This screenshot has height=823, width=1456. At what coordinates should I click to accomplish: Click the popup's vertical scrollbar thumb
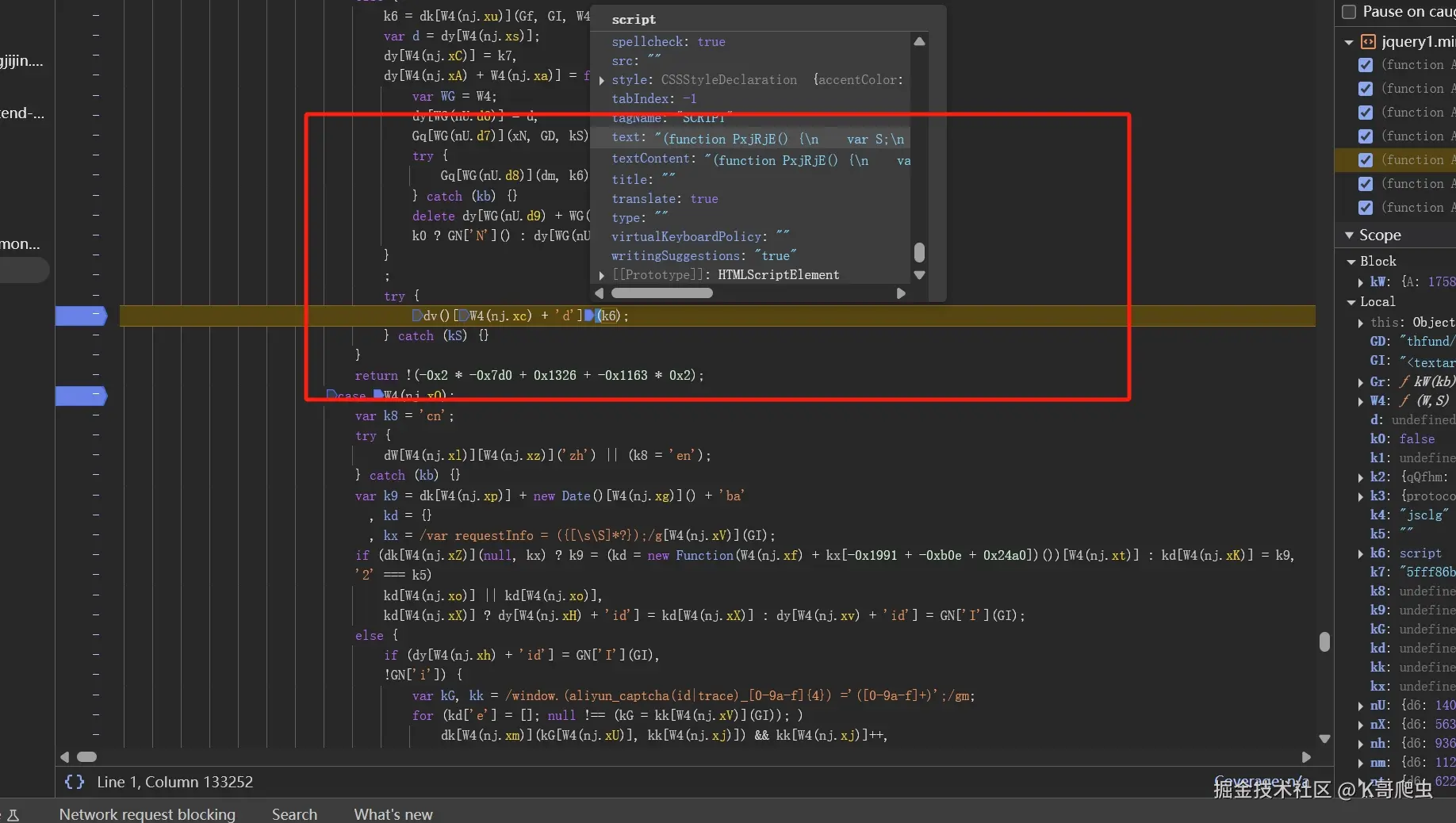click(919, 252)
